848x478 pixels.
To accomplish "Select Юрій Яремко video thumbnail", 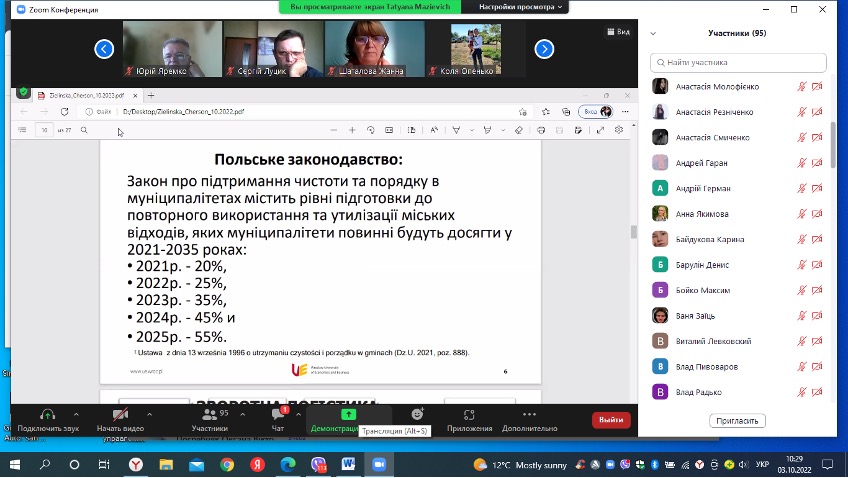I will [x=173, y=49].
